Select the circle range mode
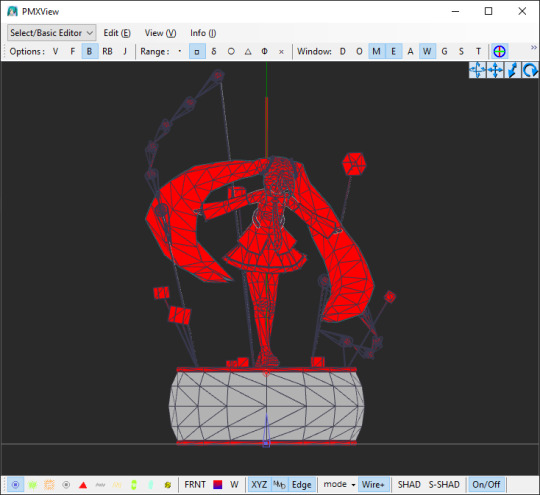Screen dimensions: 540x495 [231, 51]
